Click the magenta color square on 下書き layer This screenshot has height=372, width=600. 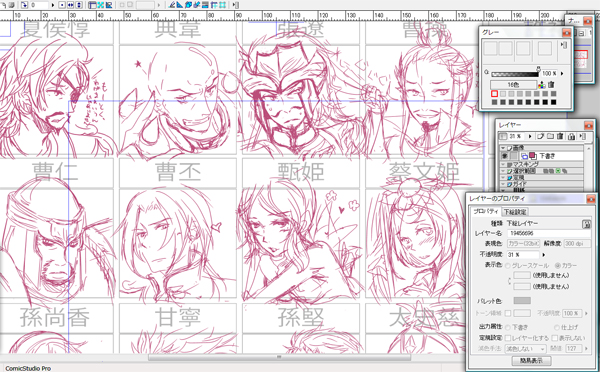pyautogui.click(x=532, y=155)
